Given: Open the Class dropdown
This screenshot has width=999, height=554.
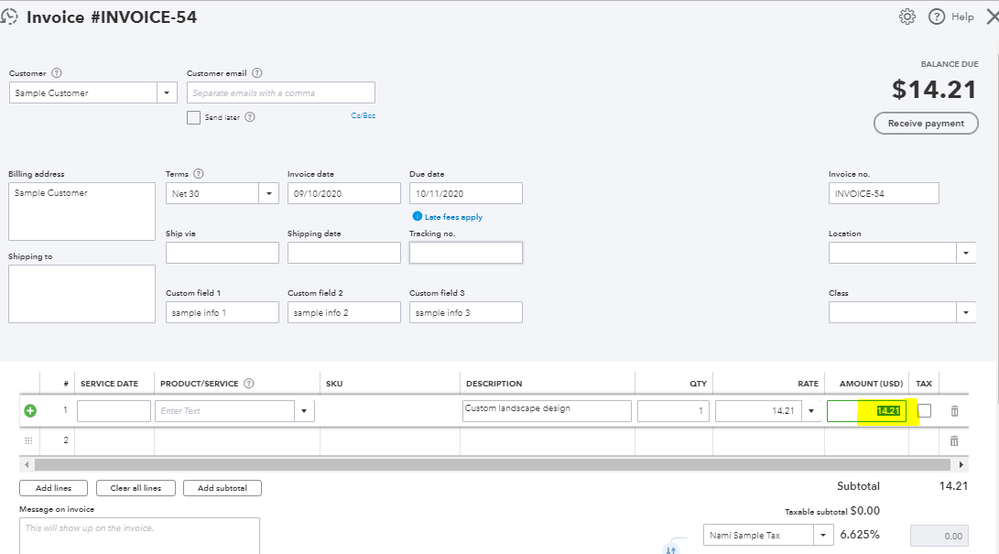Looking at the screenshot, I should click(966, 313).
